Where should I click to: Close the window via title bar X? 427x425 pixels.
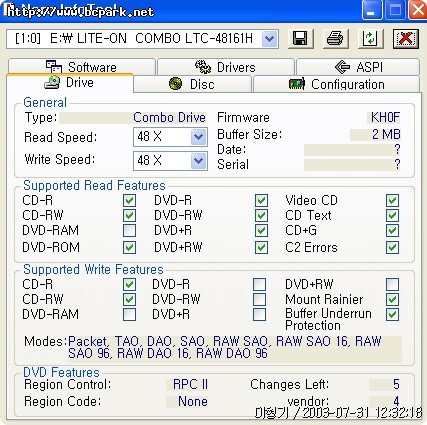pyautogui.click(x=418, y=10)
